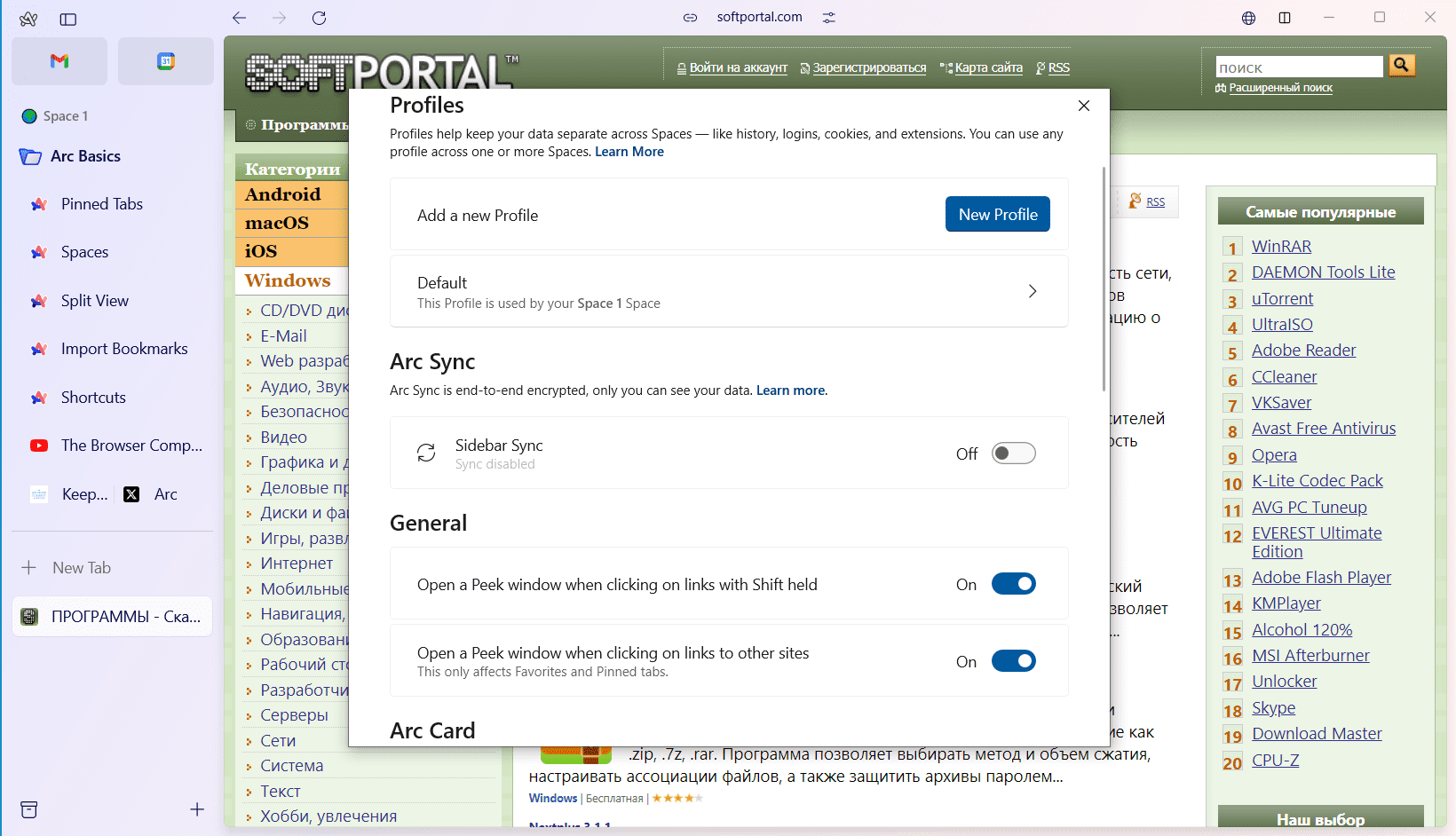This screenshot has height=836, width=1456.
Task: Click the plus icon at sidebar bottom
Action: [x=197, y=809]
